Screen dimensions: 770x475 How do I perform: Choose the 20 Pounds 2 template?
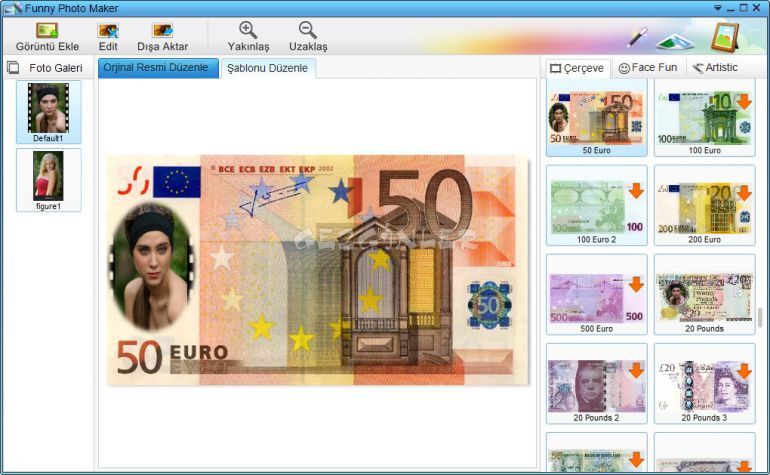(x=597, y=384)
